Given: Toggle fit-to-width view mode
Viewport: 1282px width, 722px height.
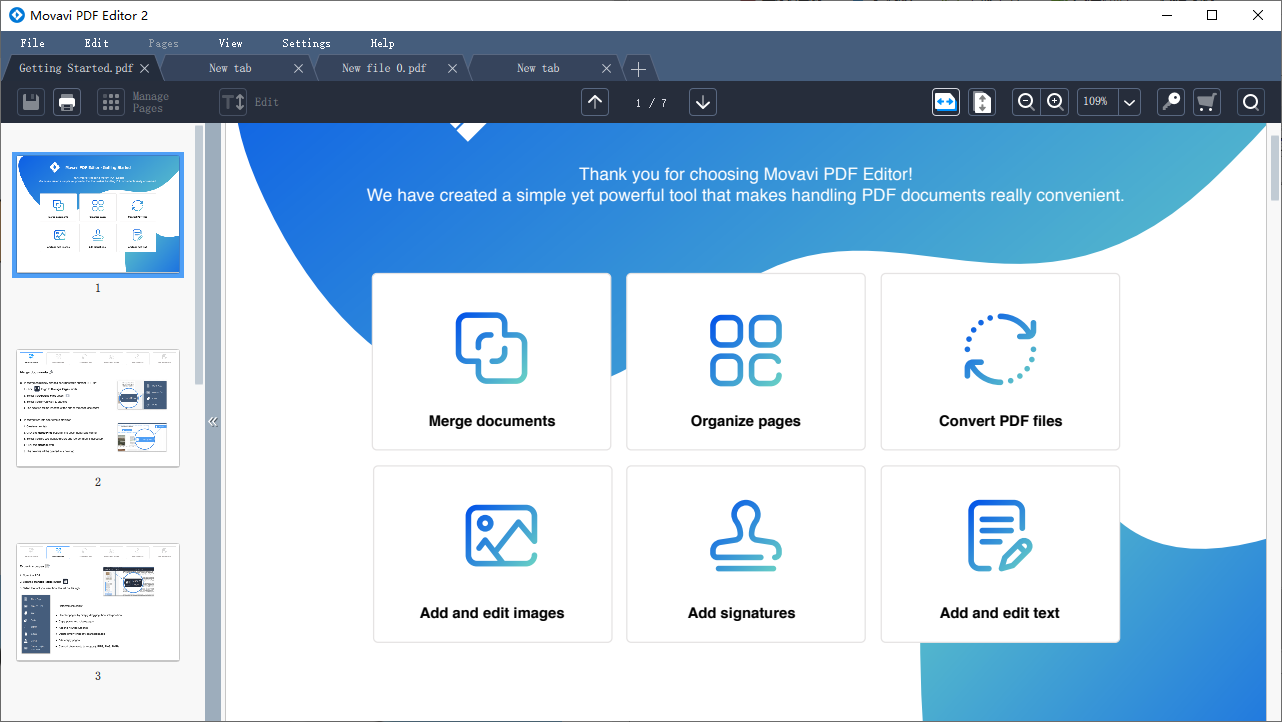Looking at the screenshot, I should (x=946, y=102).
